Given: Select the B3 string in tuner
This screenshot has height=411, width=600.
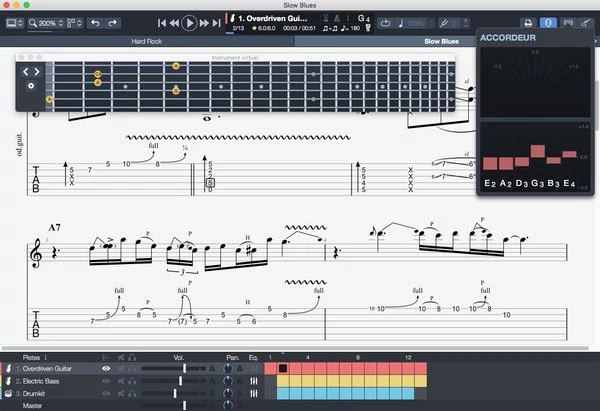Looking at the screenshot, I should coord(553,183).
